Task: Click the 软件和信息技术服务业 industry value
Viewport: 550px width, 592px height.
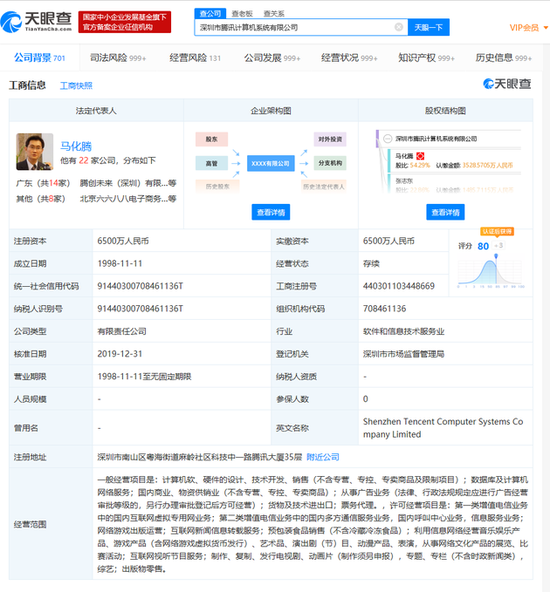Action: tap(404, 331)
